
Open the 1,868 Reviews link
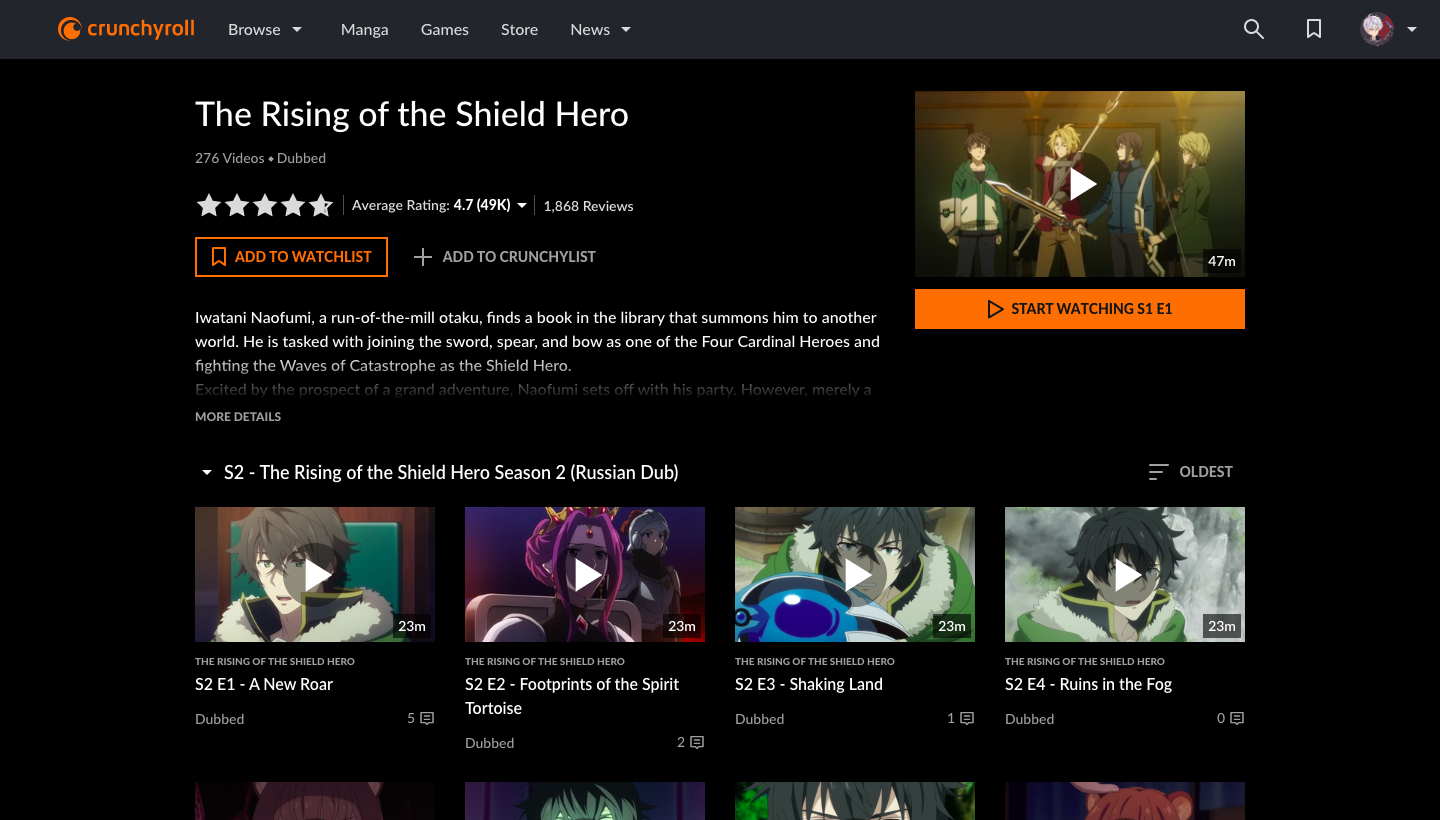[x=588, y=206]
